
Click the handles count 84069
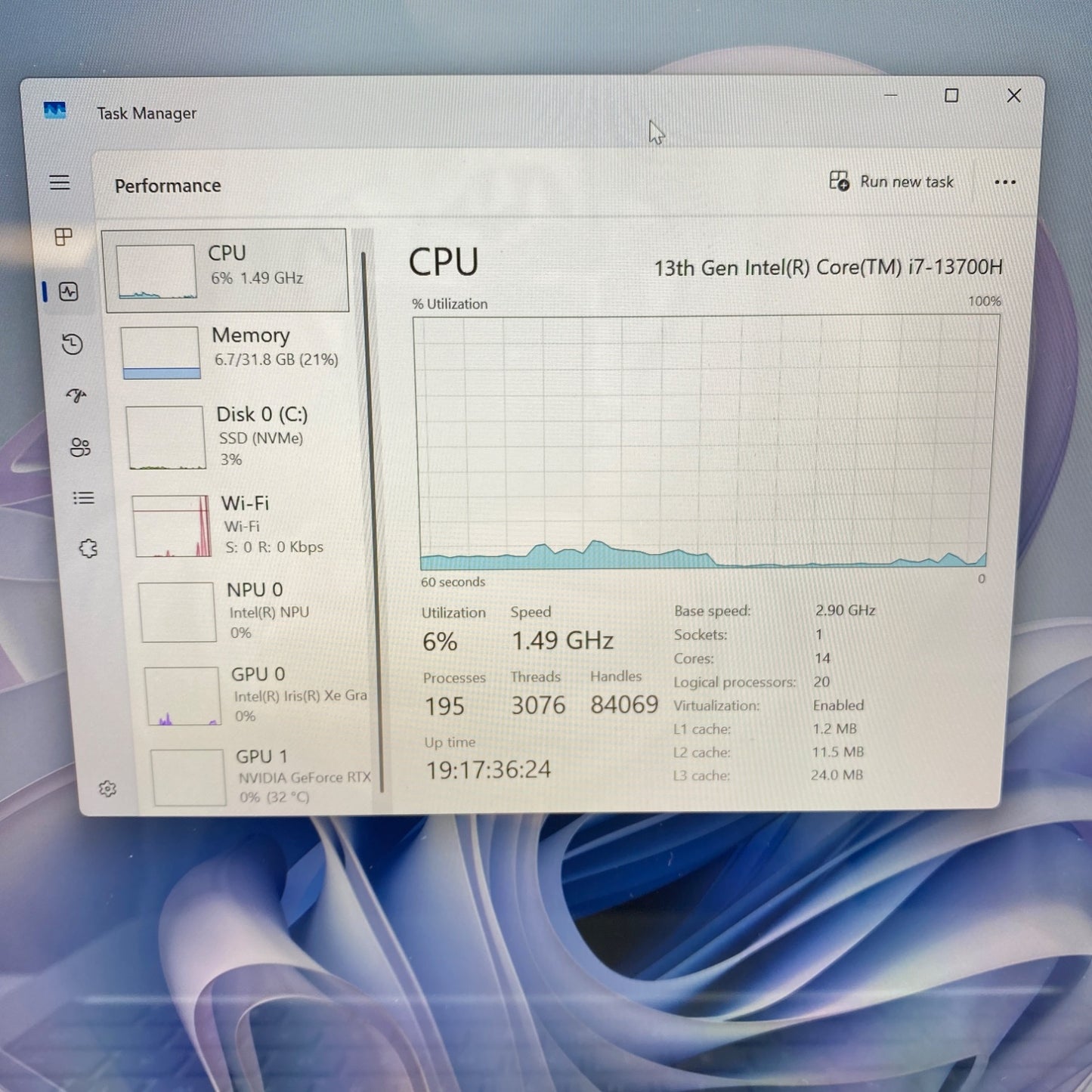click(624, 704)
